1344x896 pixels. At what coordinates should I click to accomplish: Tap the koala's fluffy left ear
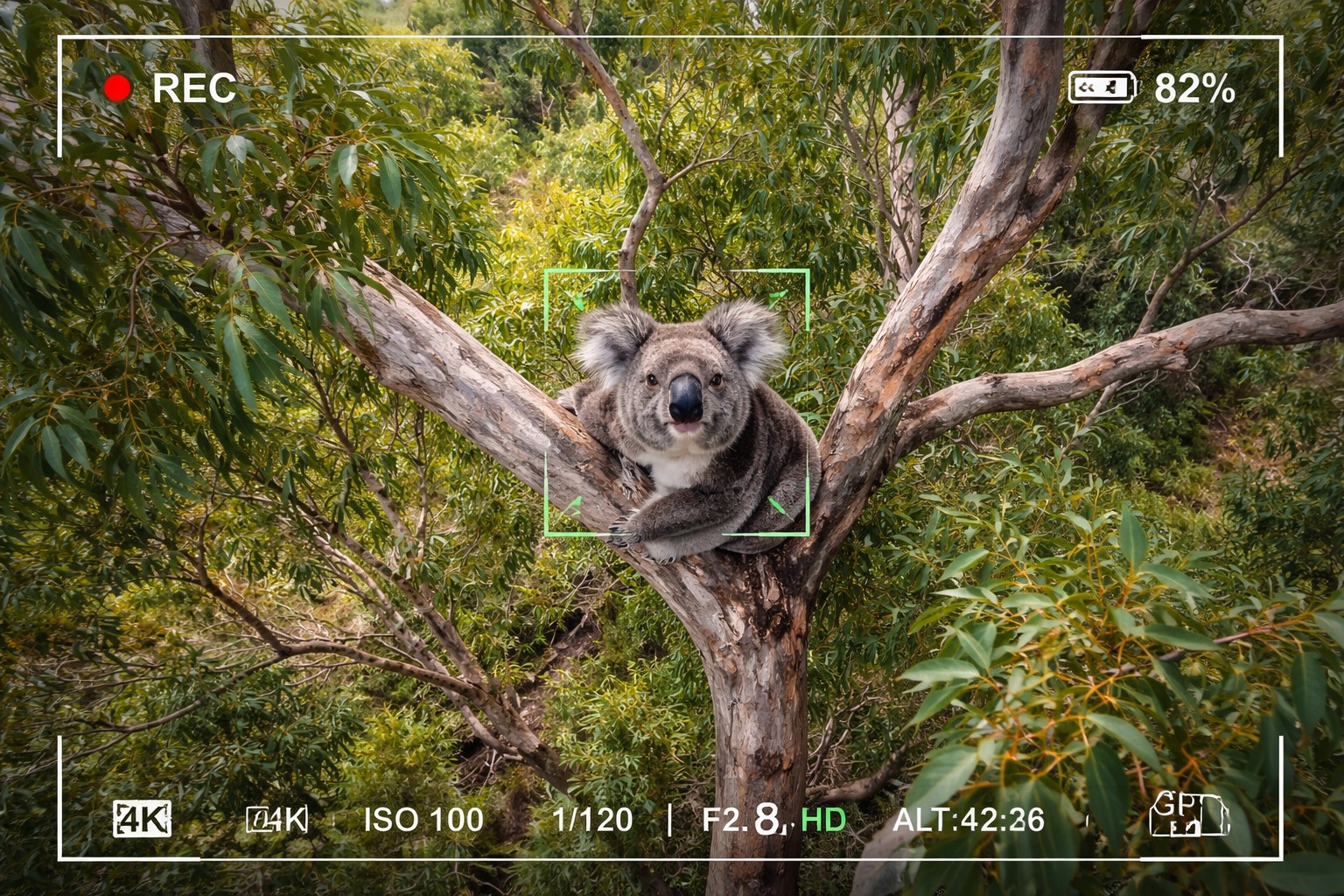coord(612,341)
